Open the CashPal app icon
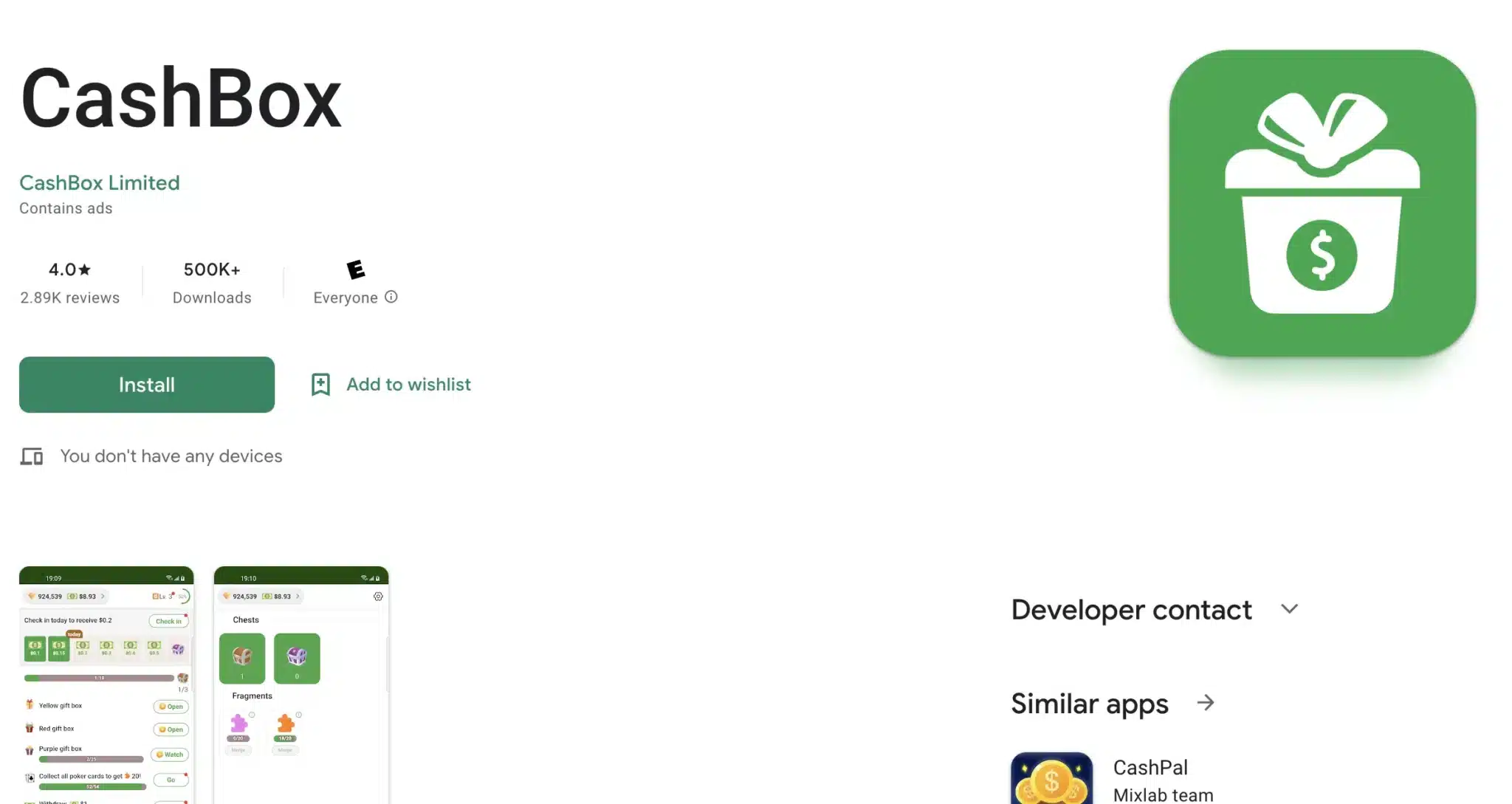 tap(1051, 778)
